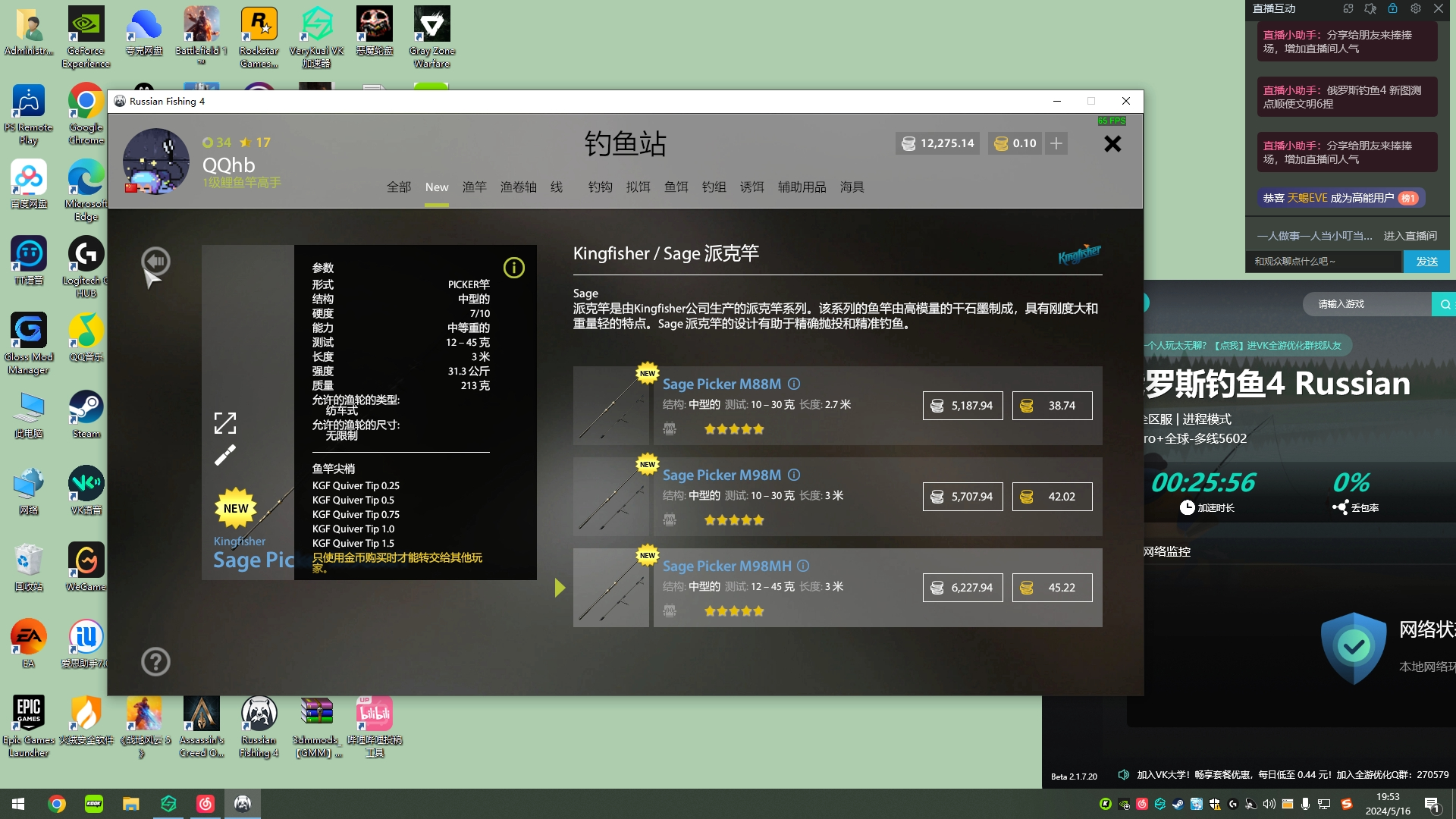Screen dimensions: 1456x819
Task: Click the plus icon to add gold
Action: tap(1056, 143)
